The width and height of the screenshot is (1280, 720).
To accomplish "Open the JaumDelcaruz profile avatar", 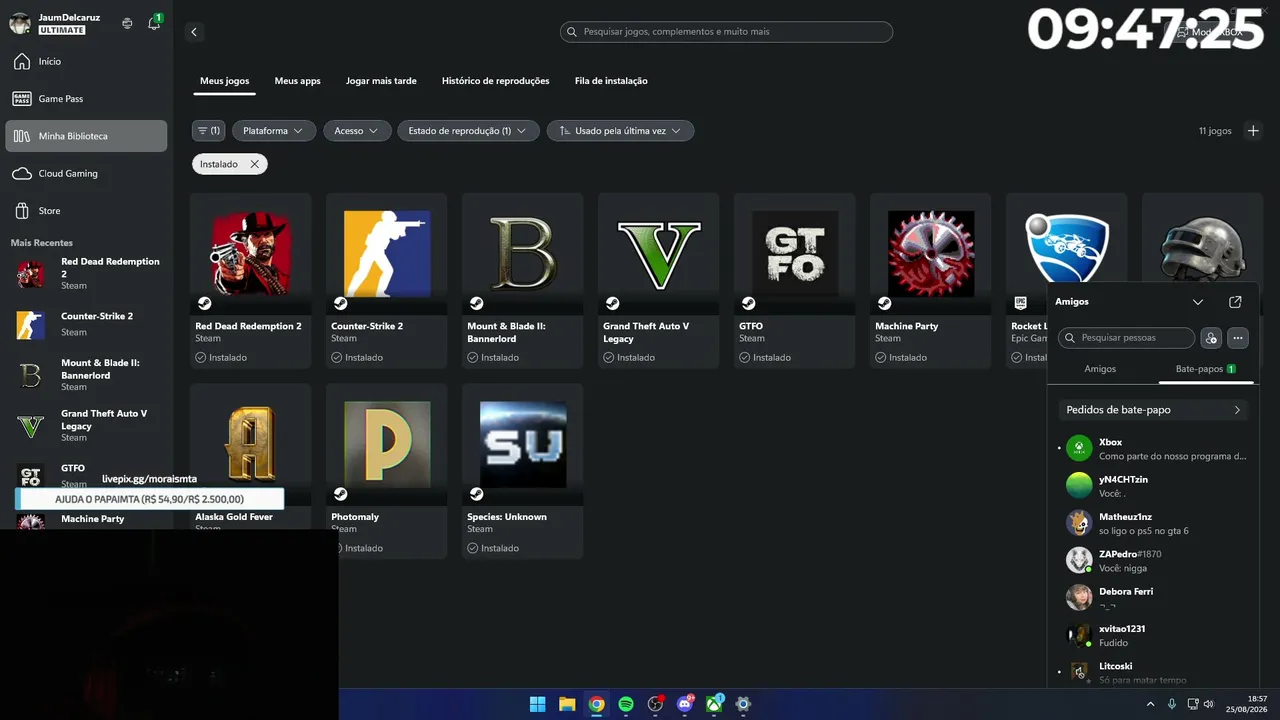I will (x=20, y=23).
